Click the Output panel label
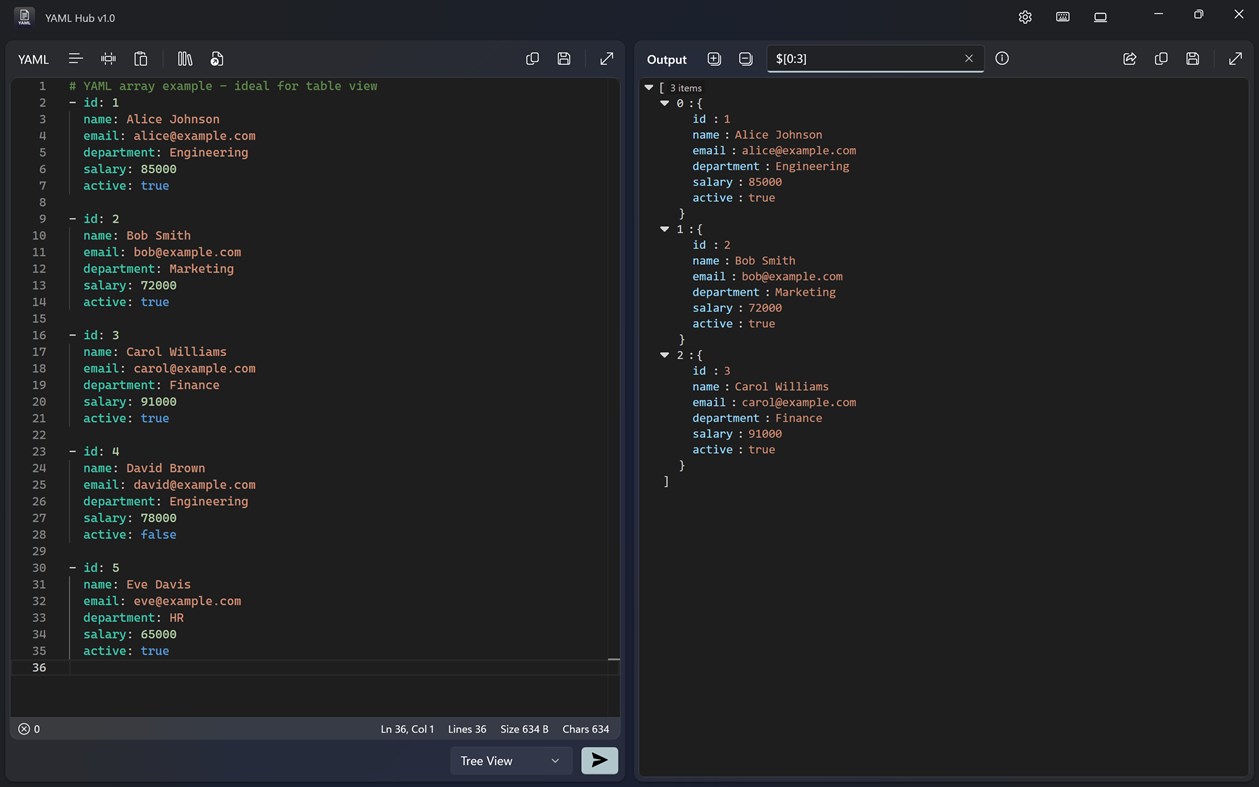The image size is (1259, 787). [x=667, y=59]
